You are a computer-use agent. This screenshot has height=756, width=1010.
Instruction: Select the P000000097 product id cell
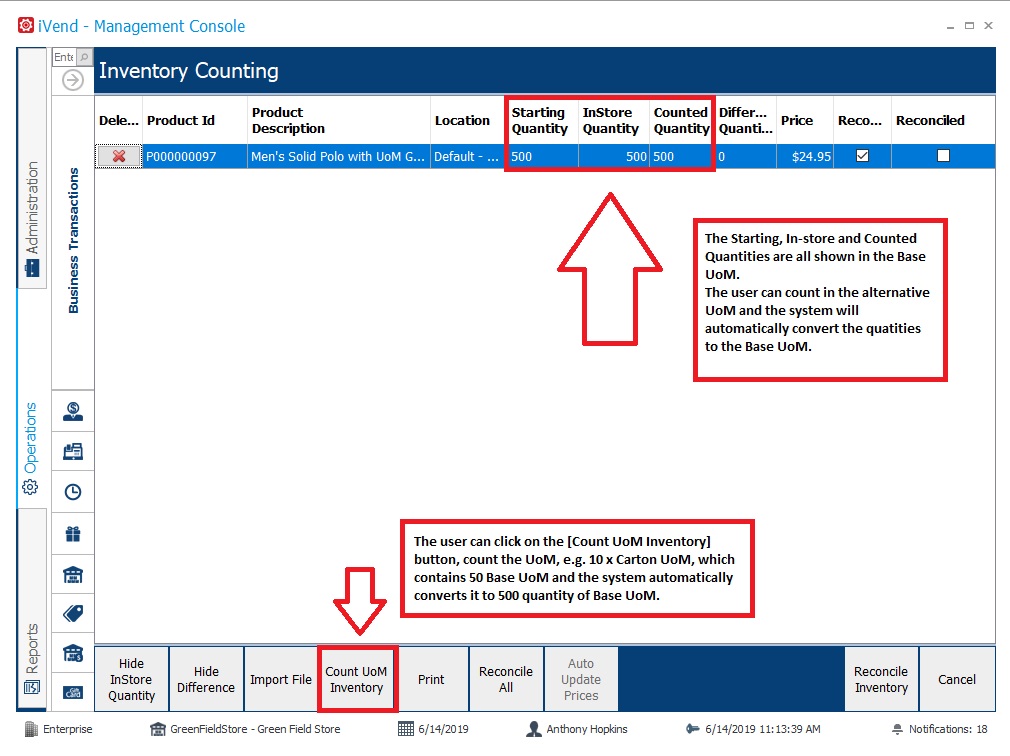coord(195,156)
